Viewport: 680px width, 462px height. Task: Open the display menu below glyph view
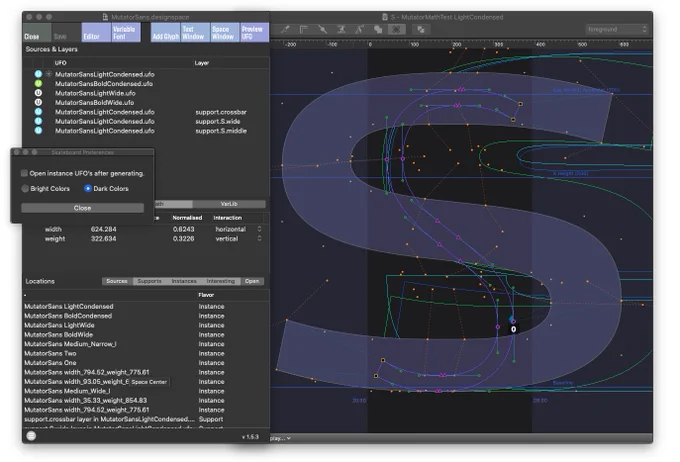click(280, 438)
